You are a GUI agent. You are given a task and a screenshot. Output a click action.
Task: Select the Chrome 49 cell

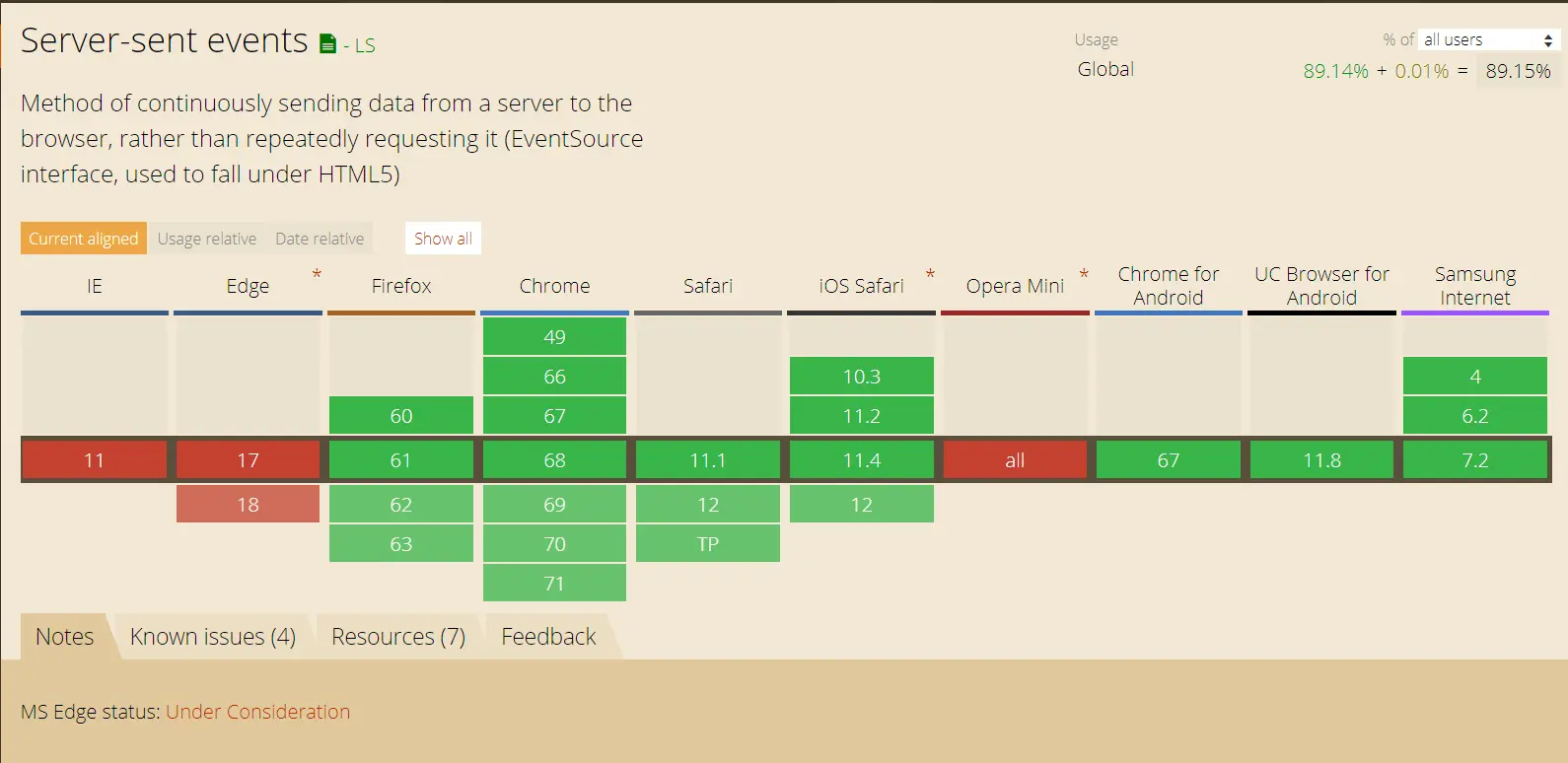tap(554, 337)
